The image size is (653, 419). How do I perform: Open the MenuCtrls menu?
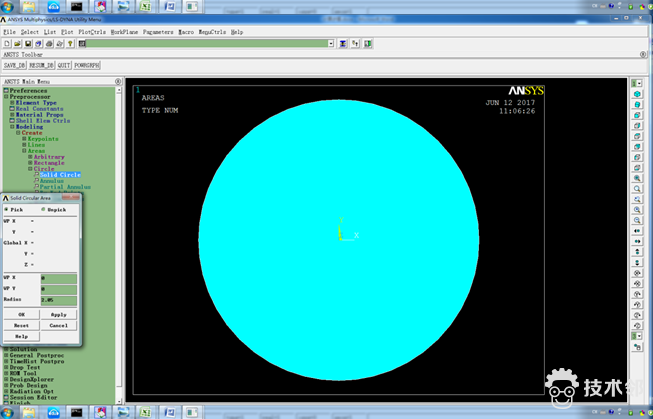coord(212,32)
